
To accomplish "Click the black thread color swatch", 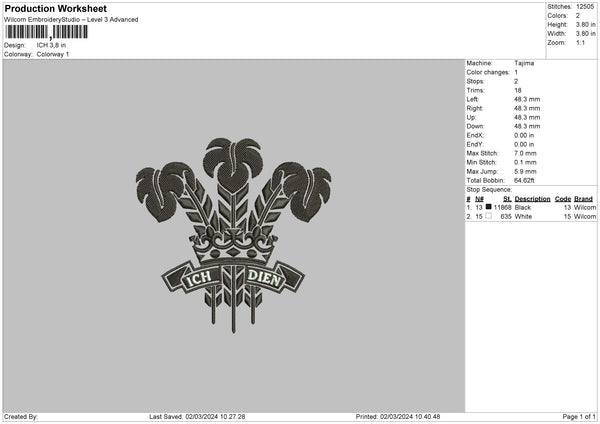I will [488, 207].
